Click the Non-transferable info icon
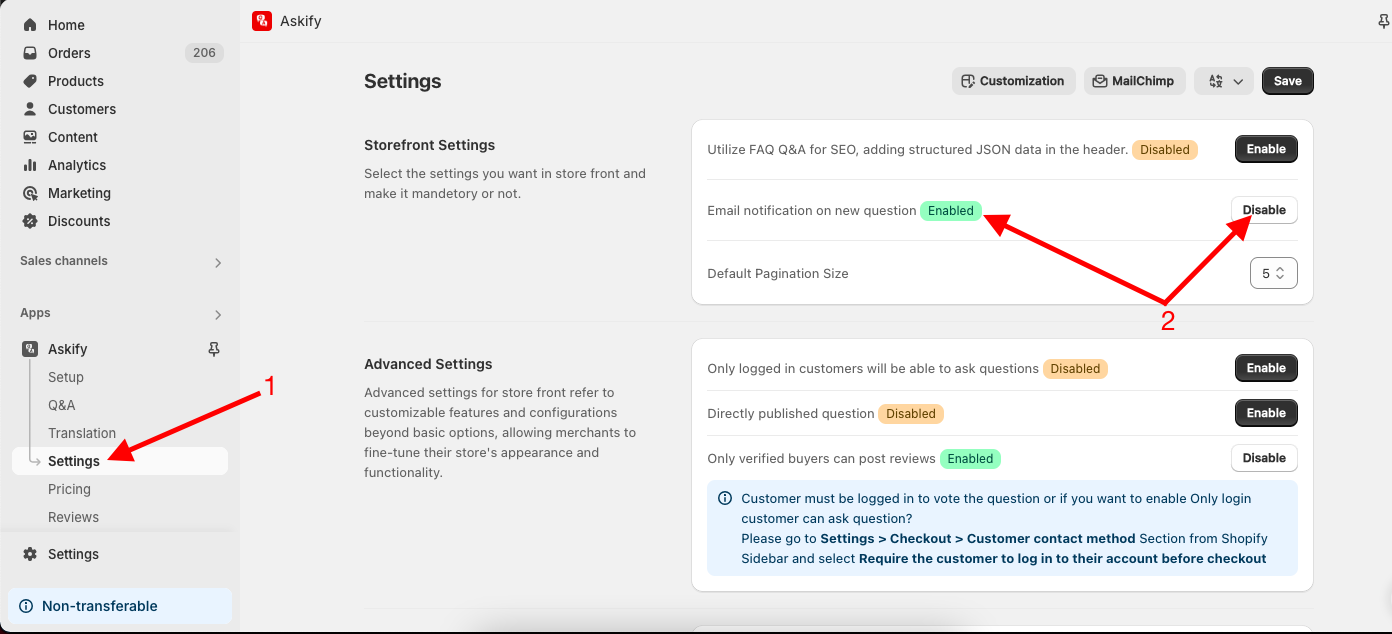 click(26, 606)
